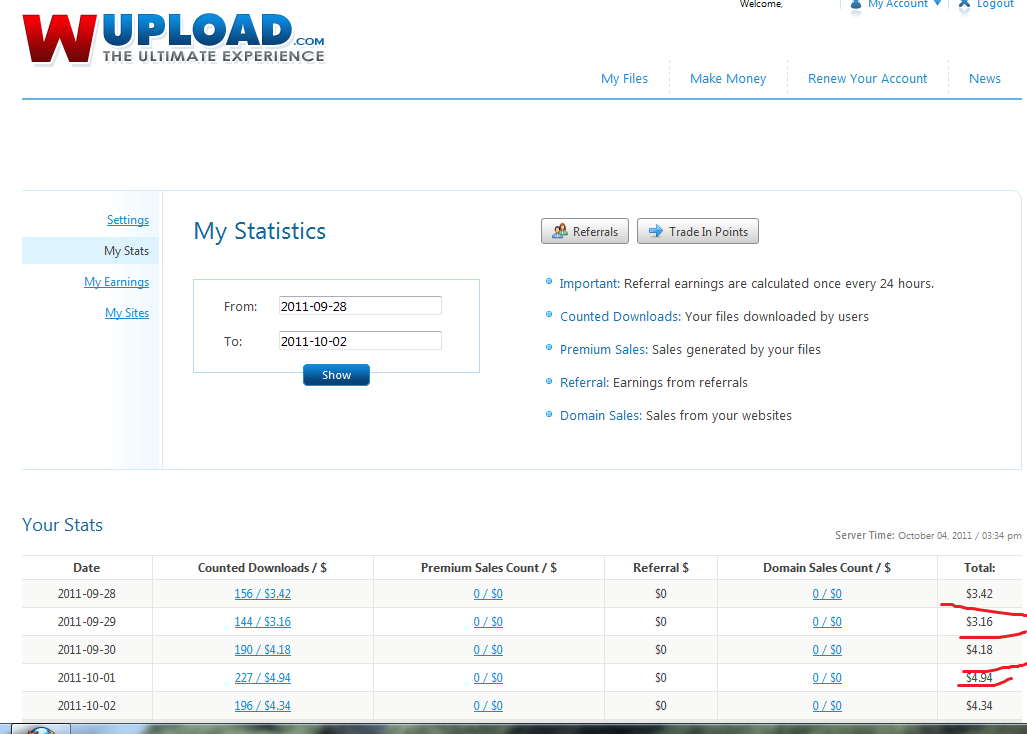The height and width of the screenshot is (734, 1027).
Task: Open Renew Your Account page
Action: coord(867,79)
